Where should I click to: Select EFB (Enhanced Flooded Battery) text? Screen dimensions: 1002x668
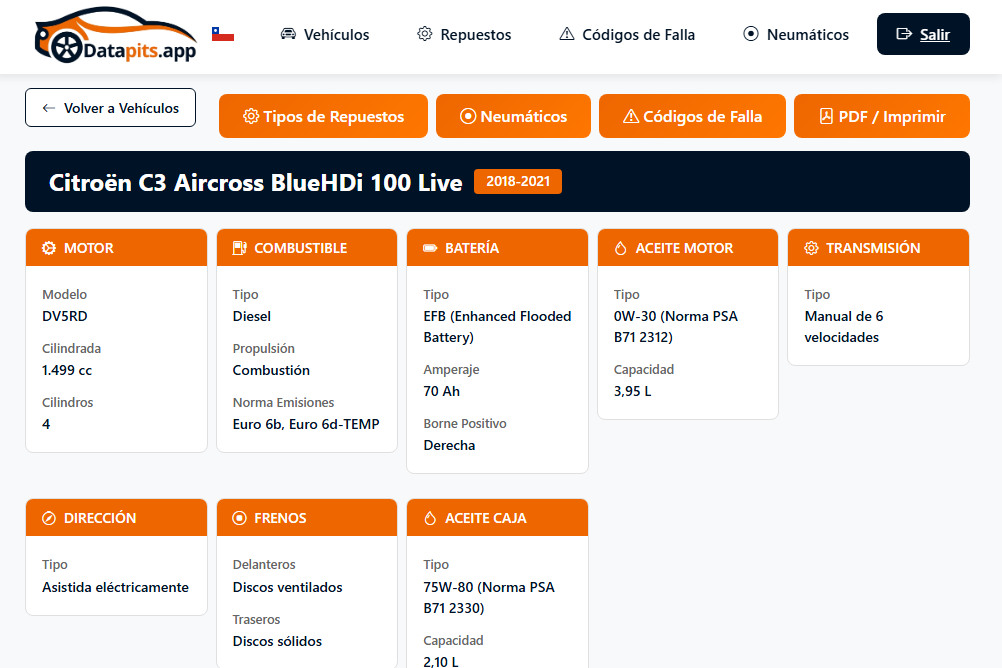(x=497, y=327)
